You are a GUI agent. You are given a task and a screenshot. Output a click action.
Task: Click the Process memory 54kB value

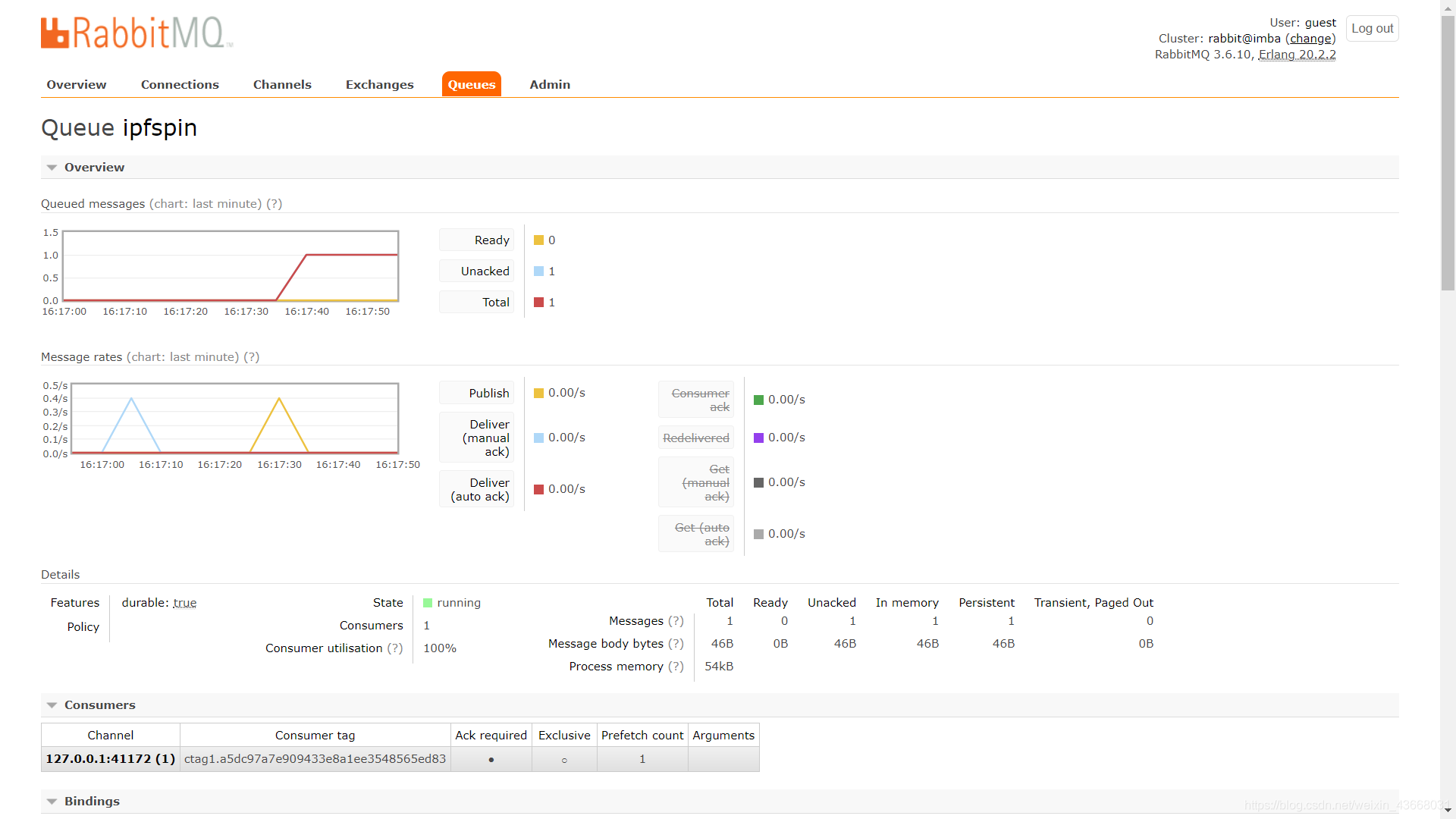[719, 667]
